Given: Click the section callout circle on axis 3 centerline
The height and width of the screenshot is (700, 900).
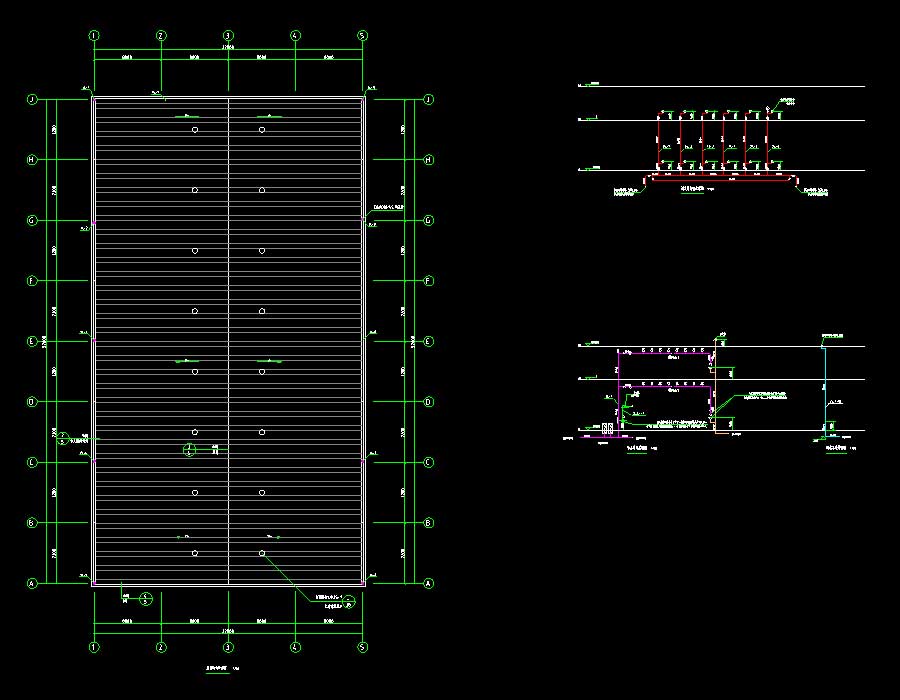Looking at the screenshot, I should tap(189, 450).
